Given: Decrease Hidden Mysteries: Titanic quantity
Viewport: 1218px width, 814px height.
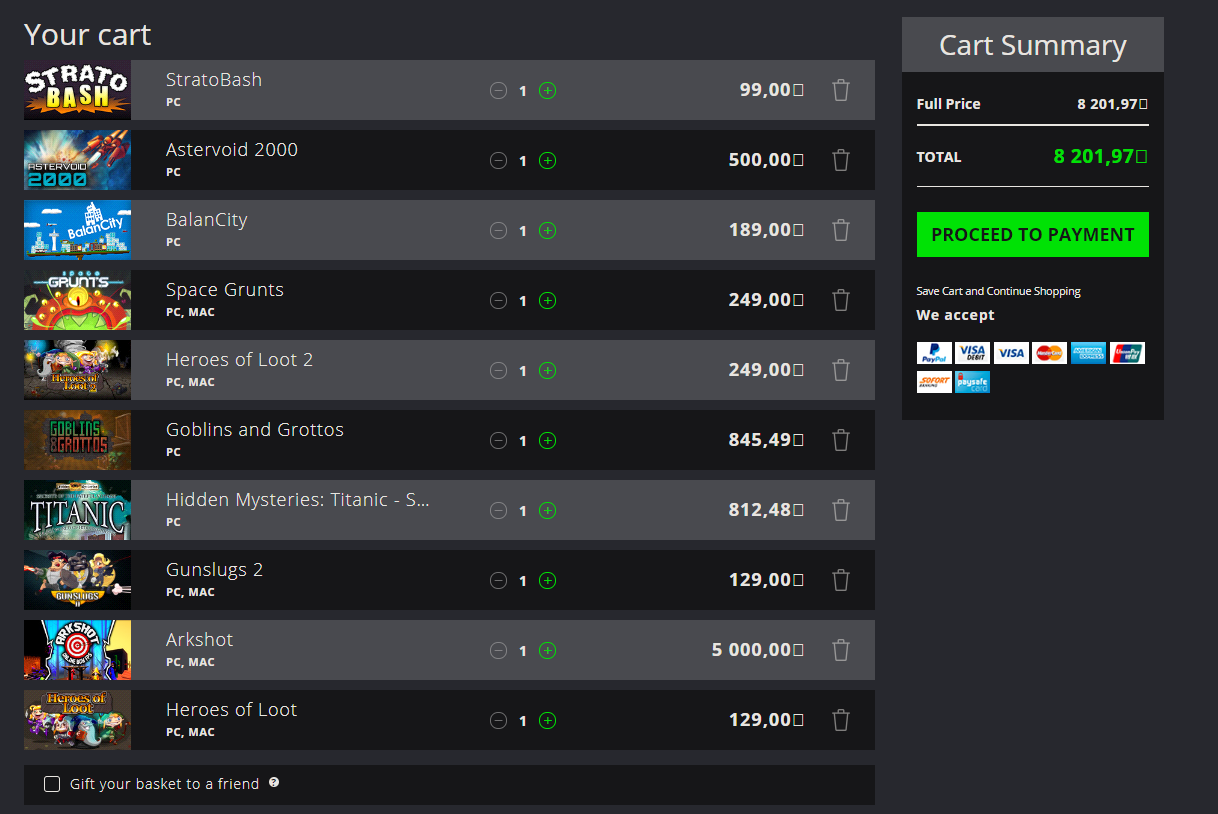Looking at the screenshot, I should click(x=498, y=511).
